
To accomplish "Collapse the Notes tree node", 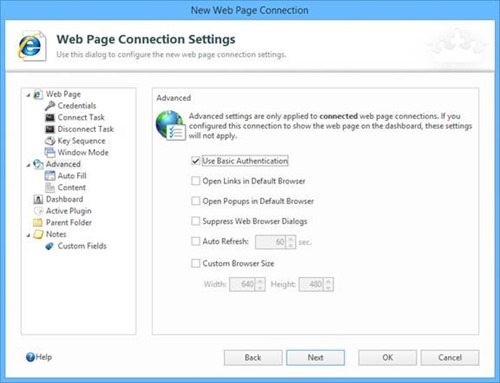I will pyautogui.click(x=28, y=235).
